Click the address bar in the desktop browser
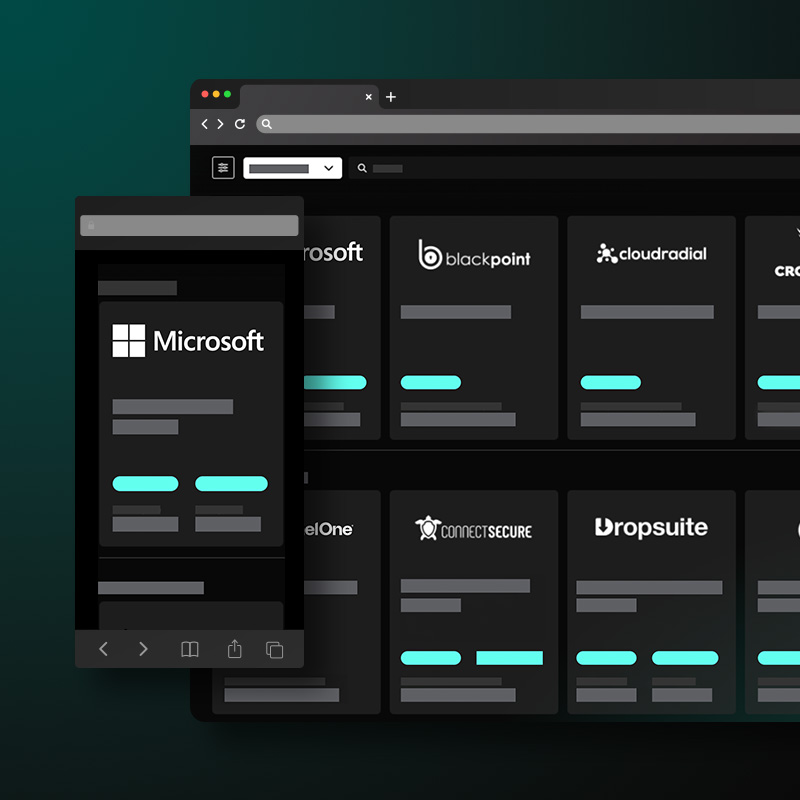 point(528,124)
